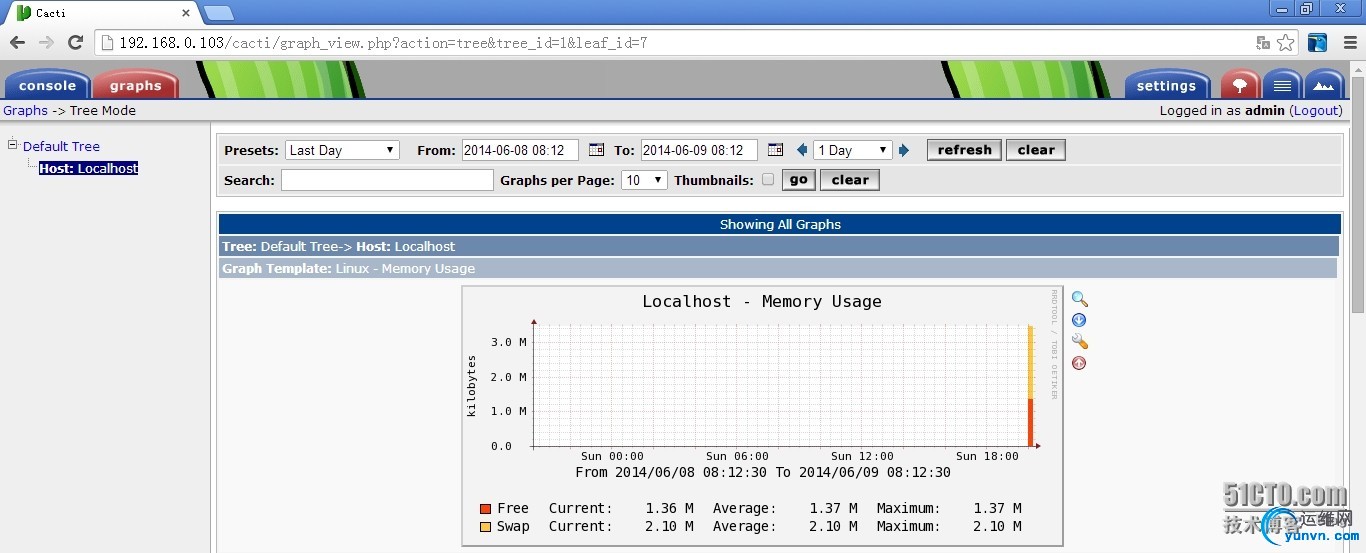The height and width of the screenshot is (553, 1366).
Task: Open Graphs per Page dropdown
Action: tap(644, 180)
